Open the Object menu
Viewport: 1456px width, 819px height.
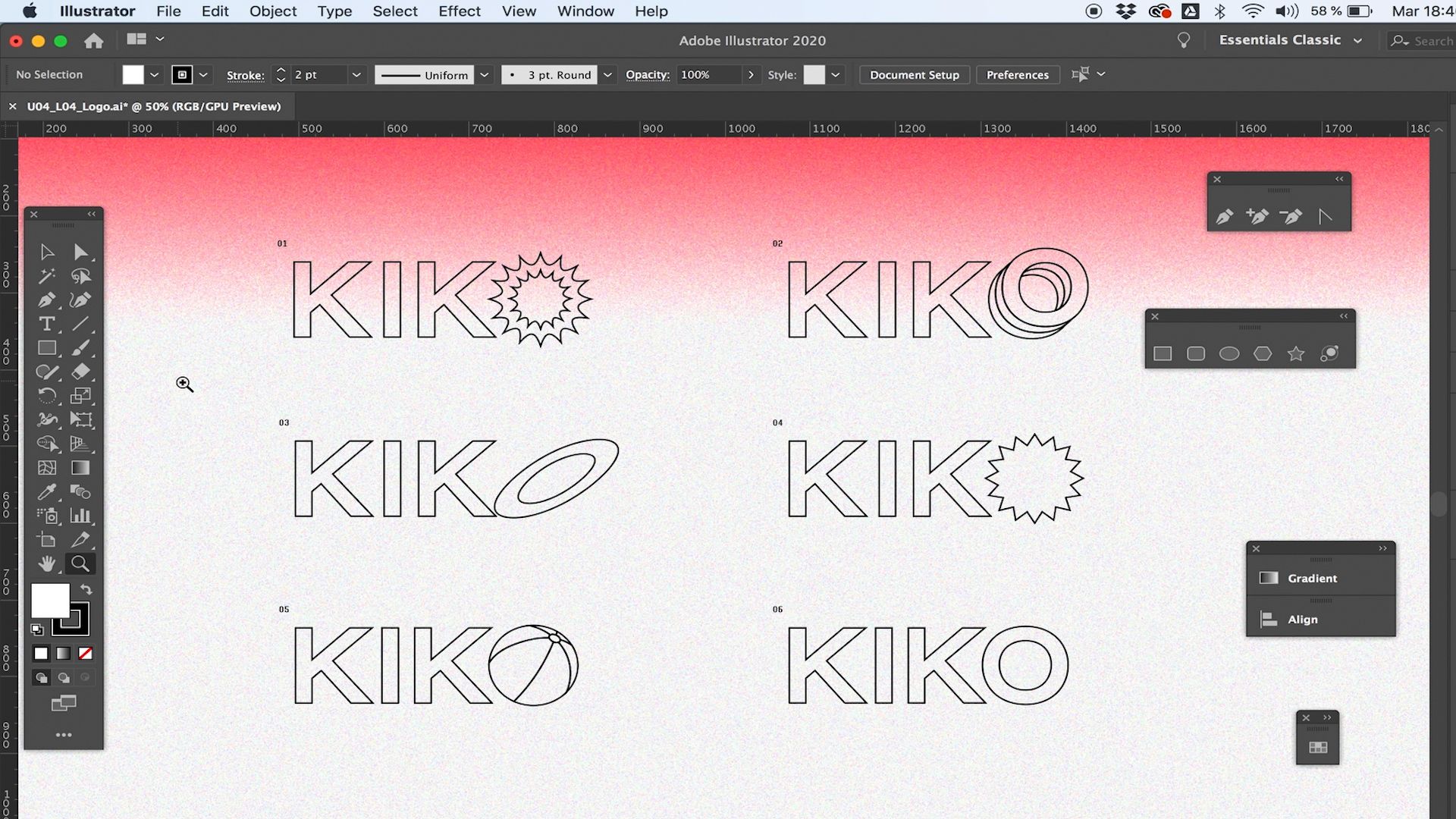tap(273, 11)
